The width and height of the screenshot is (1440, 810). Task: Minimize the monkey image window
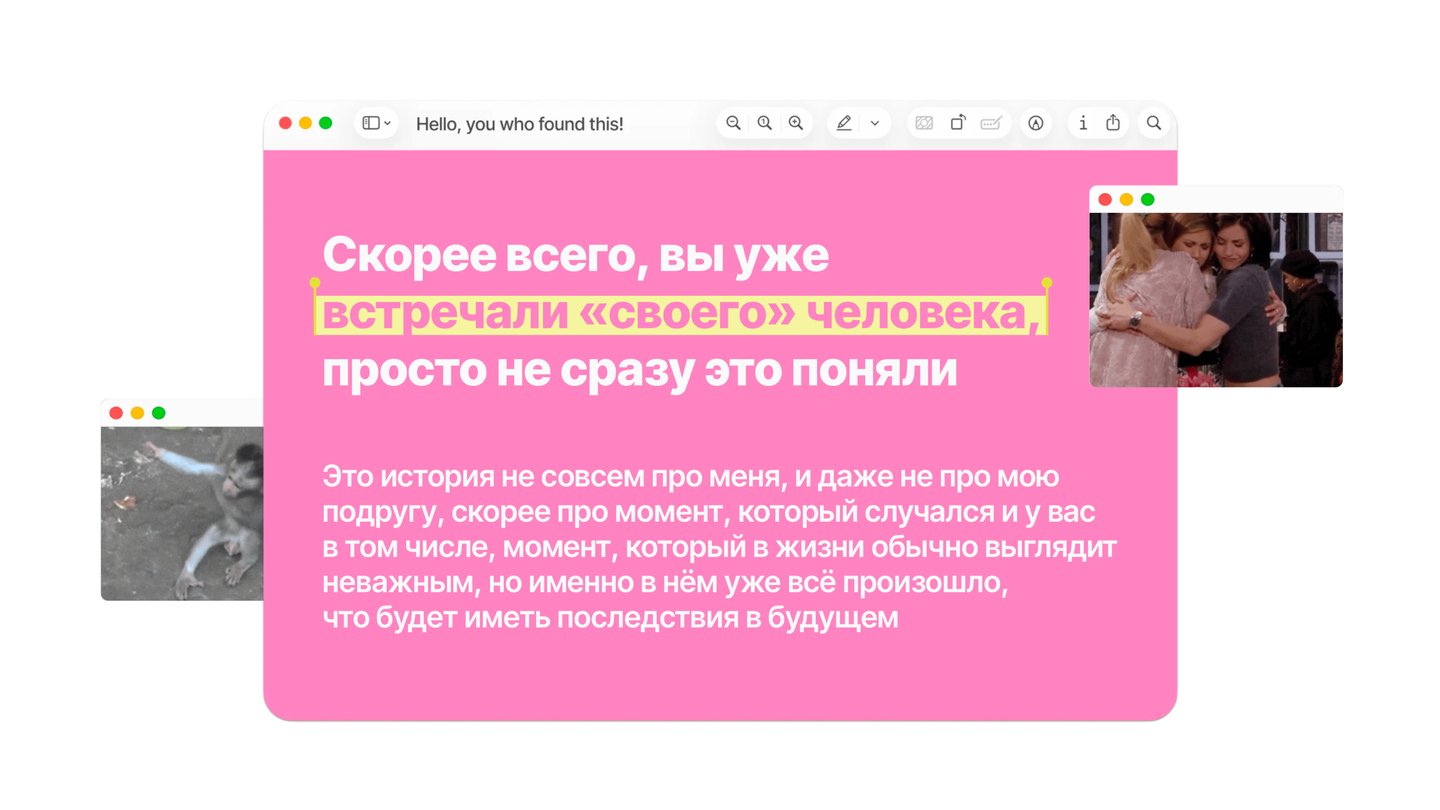coord(137,413)
